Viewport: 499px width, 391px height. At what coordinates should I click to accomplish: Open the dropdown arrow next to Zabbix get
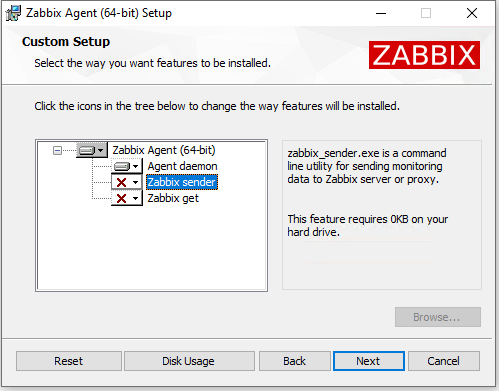[136, 198]
